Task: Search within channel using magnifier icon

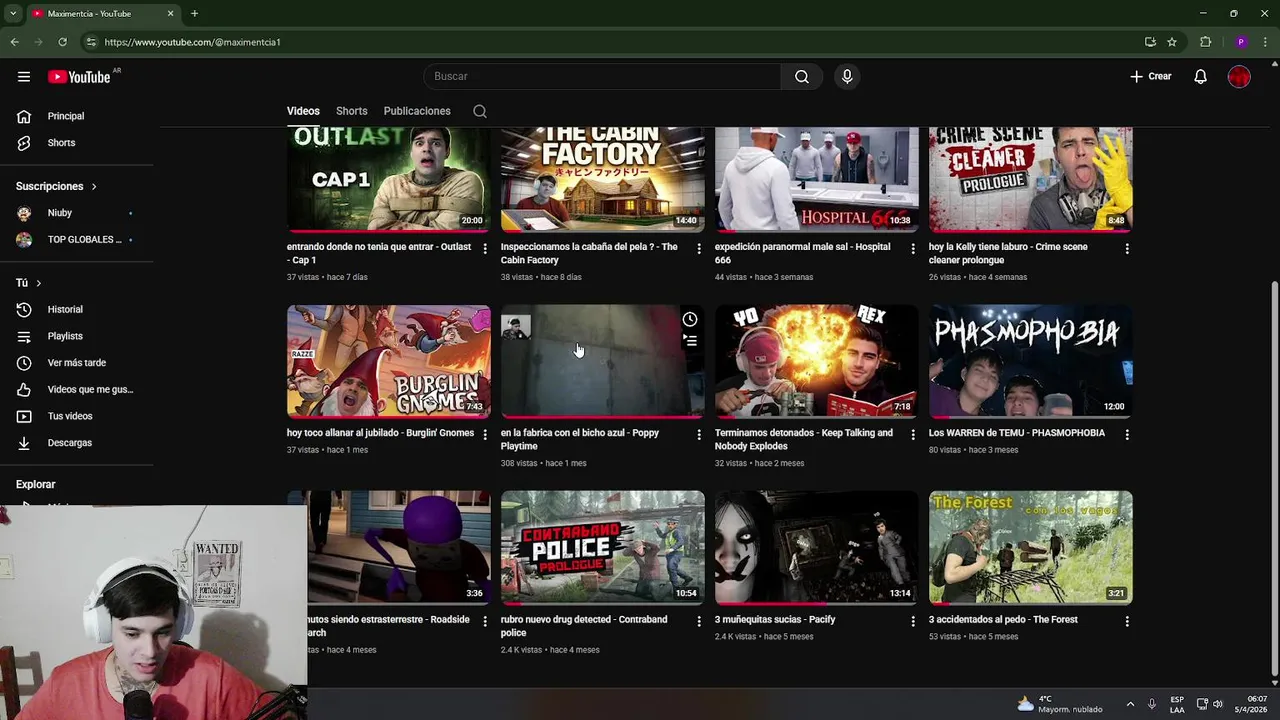Action: 480,111
